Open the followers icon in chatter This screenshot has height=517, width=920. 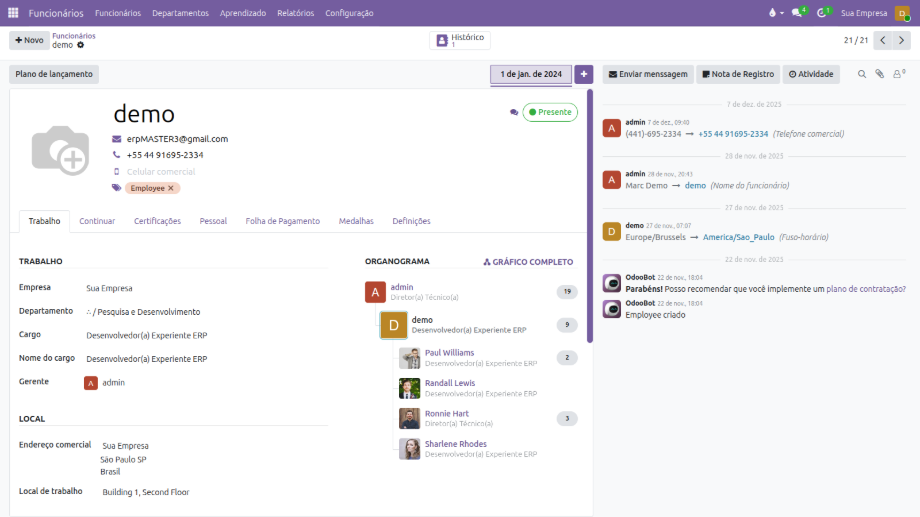[x=898, y=74]
